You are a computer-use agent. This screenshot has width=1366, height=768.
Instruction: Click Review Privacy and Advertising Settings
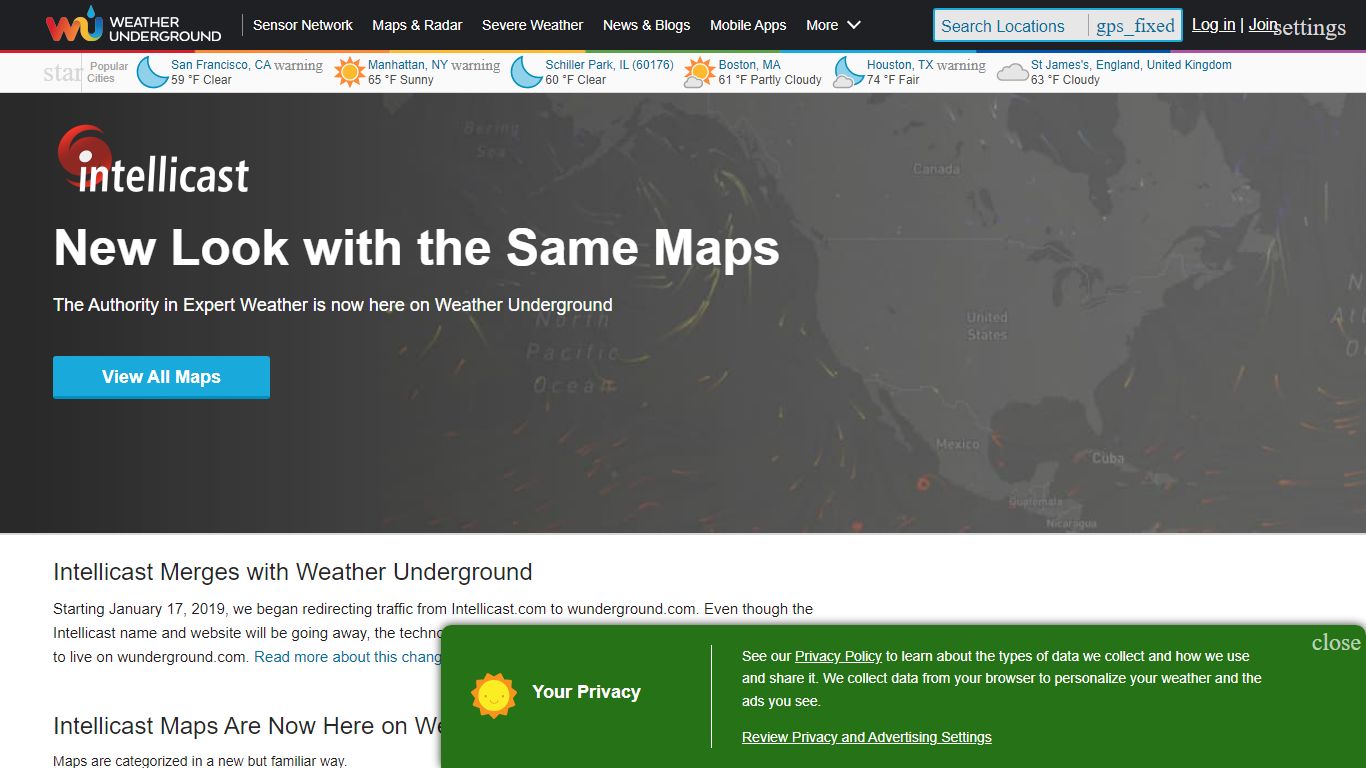[867, 737]
